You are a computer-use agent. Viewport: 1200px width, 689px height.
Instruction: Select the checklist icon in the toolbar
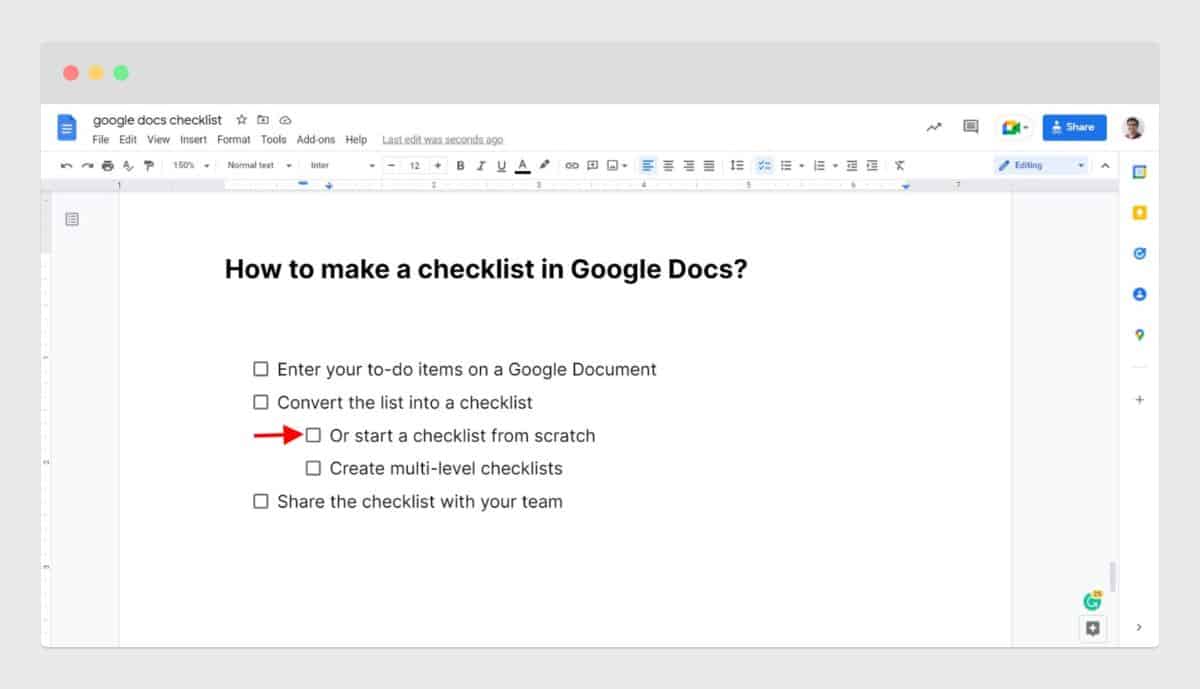pyautogui.click(x=764, y=165)
